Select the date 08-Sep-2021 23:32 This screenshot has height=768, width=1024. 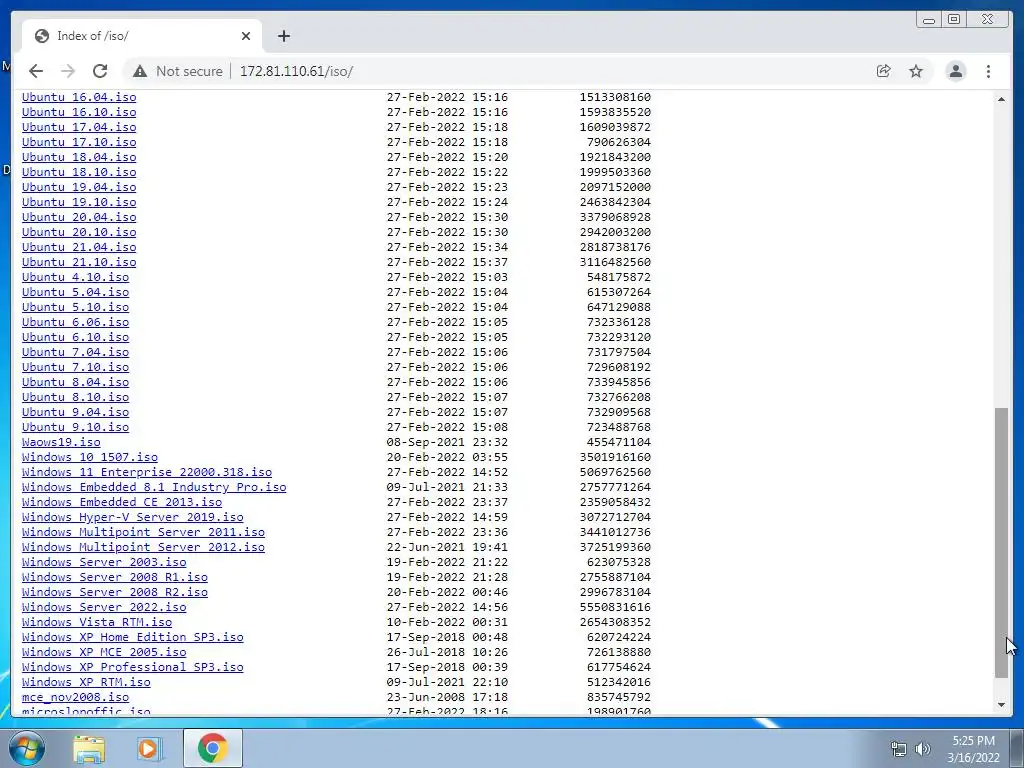tap(447, 442)
